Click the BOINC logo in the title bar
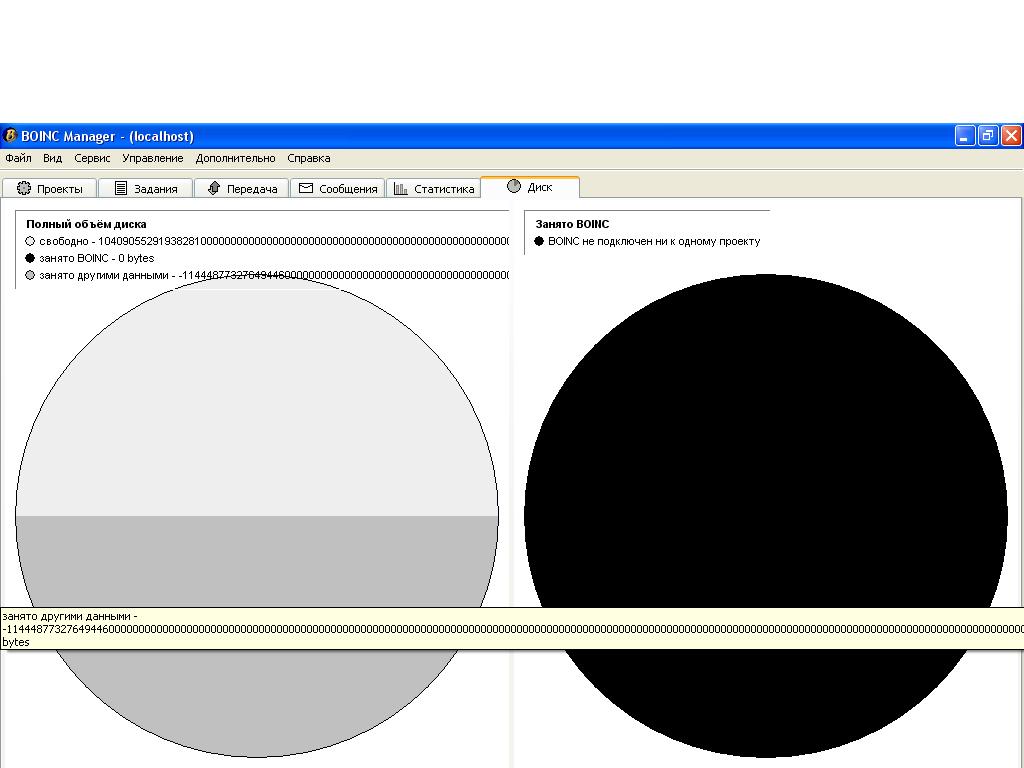This screenshot has width=1024, height=768. click(x=10, y=136)
